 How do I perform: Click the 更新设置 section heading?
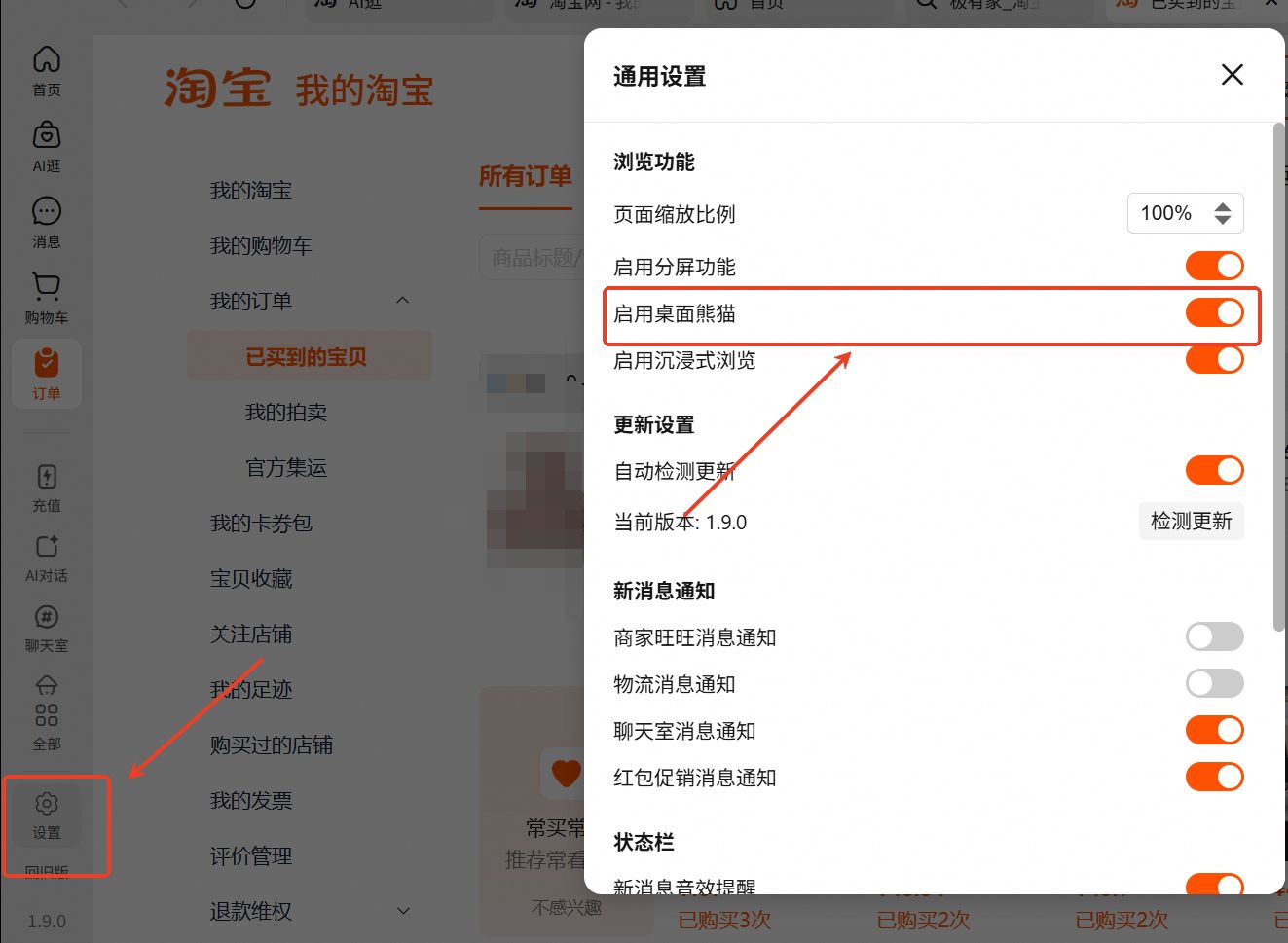[x=654, y=424]
